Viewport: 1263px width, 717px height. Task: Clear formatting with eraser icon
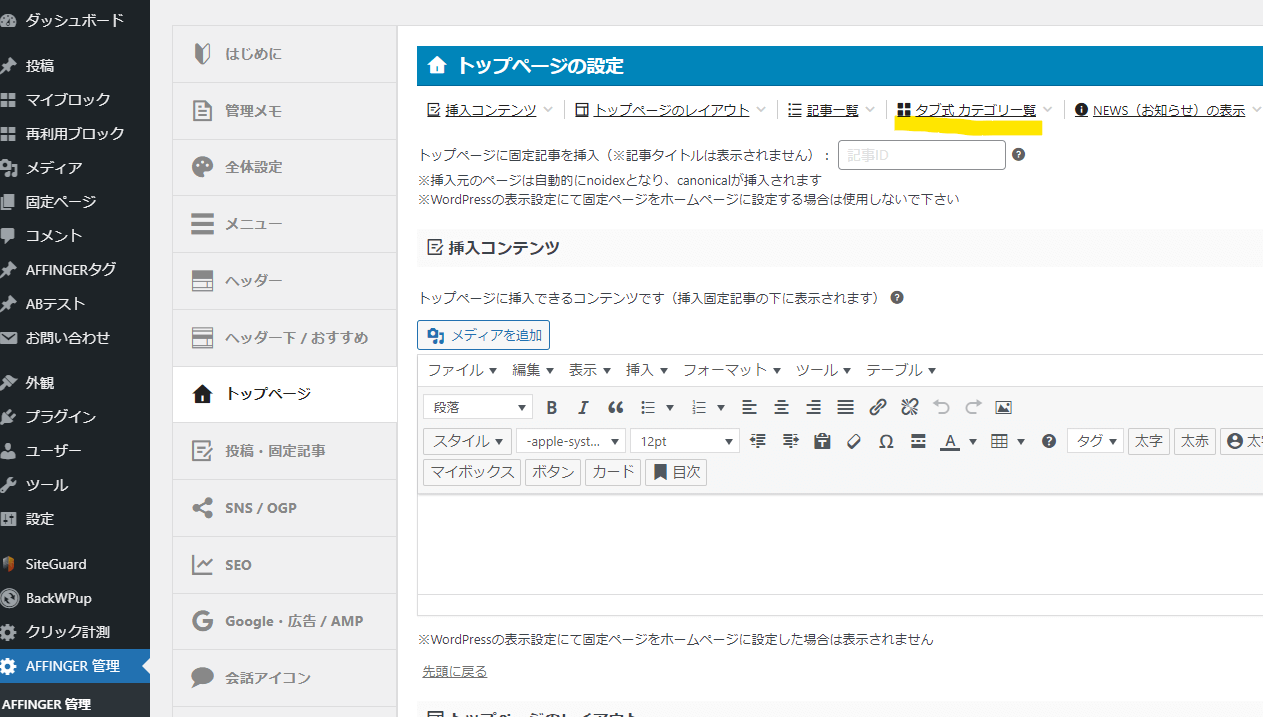click(x=854, y=441)
